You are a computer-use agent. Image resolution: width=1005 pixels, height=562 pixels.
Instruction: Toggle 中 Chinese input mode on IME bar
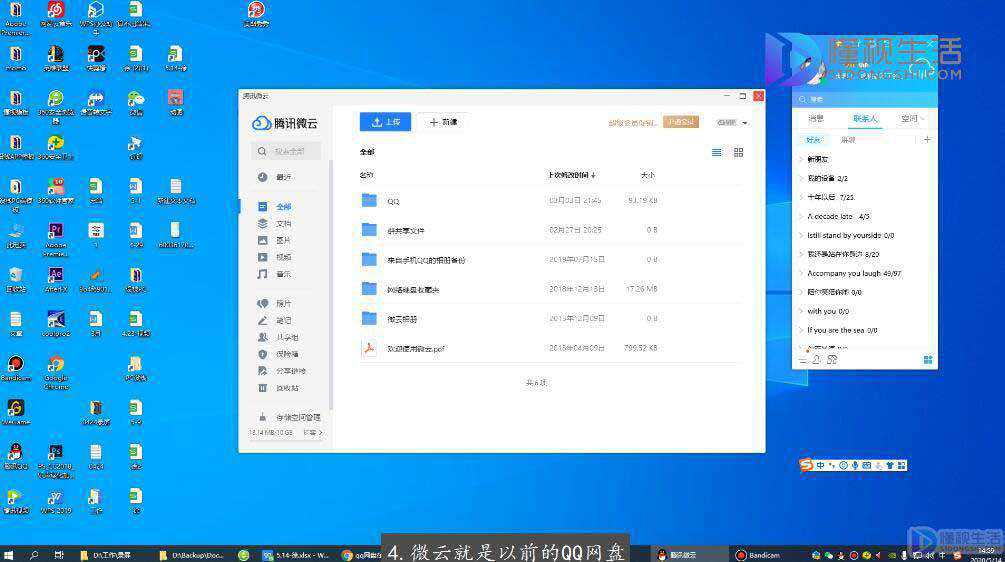[820, 465]
